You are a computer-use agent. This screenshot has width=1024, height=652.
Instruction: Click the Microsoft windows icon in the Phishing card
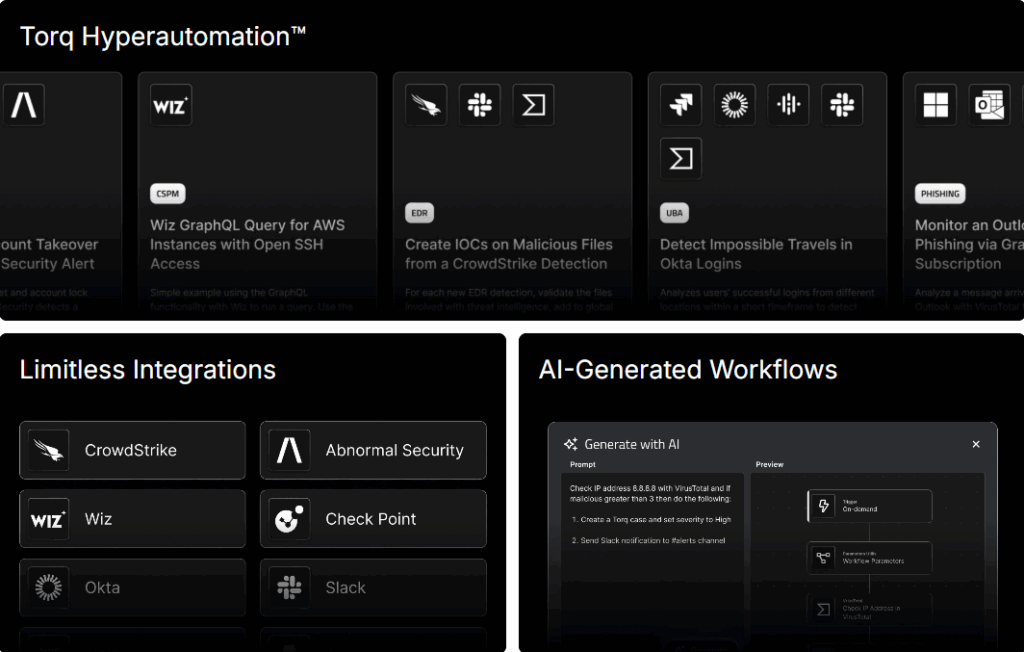(935, 105)
